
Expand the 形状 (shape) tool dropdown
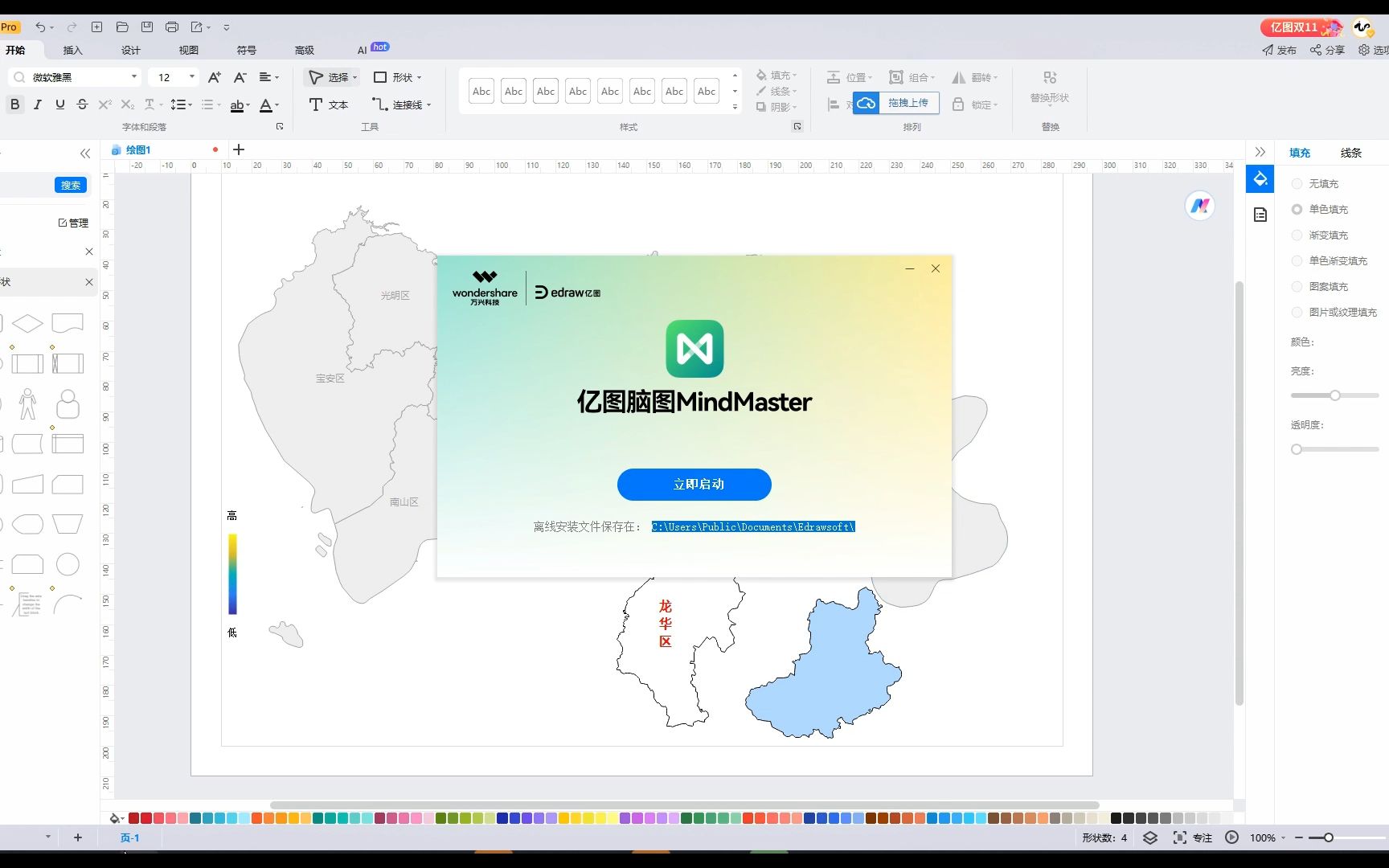click(x=419, y=78)
